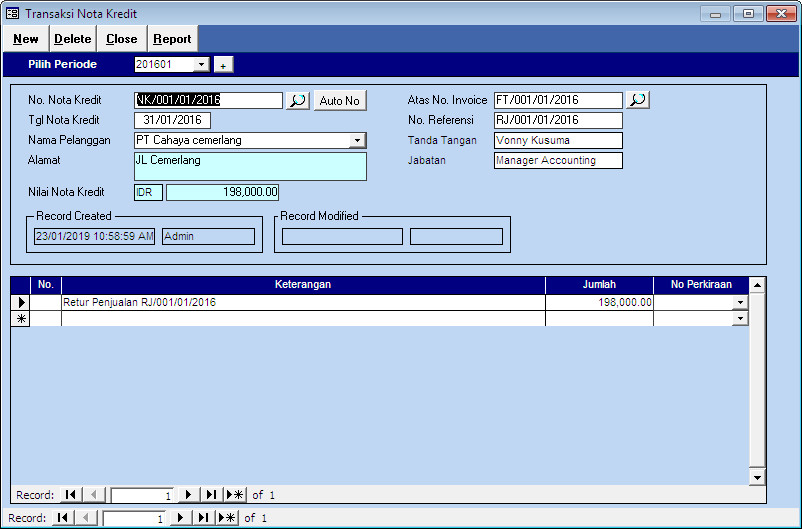Select the new row asterisk marker

(x=20, y=319)
